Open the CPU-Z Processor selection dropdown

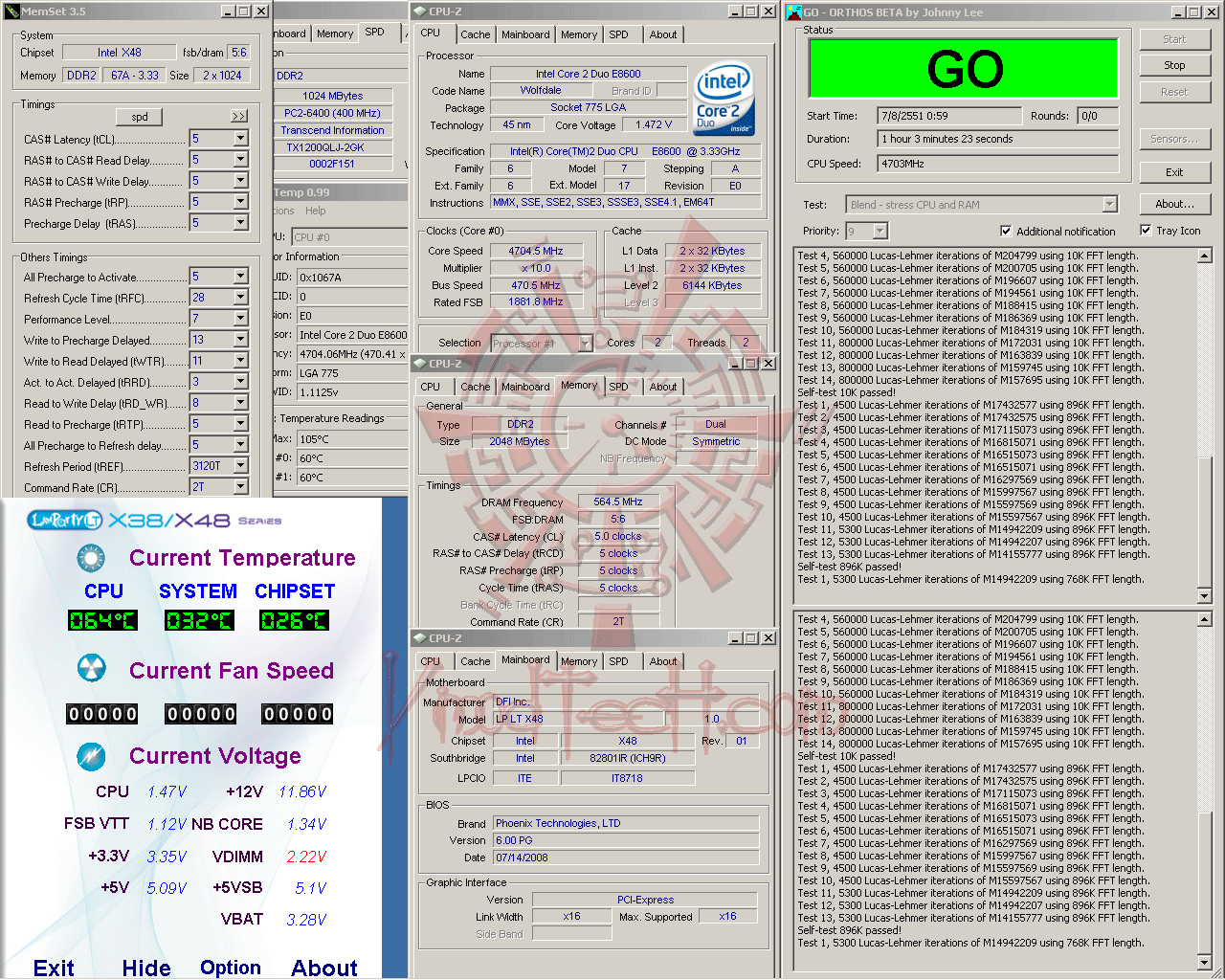[585, 343]
